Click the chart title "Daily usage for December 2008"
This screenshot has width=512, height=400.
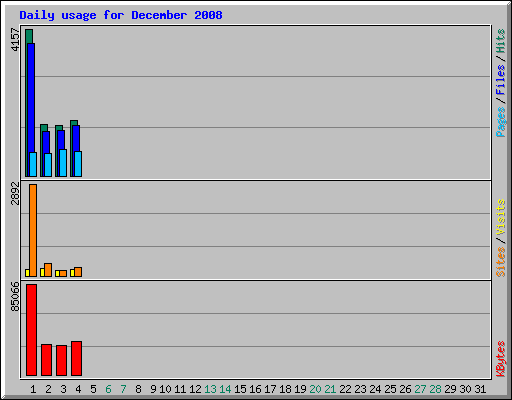click(121, 15)
